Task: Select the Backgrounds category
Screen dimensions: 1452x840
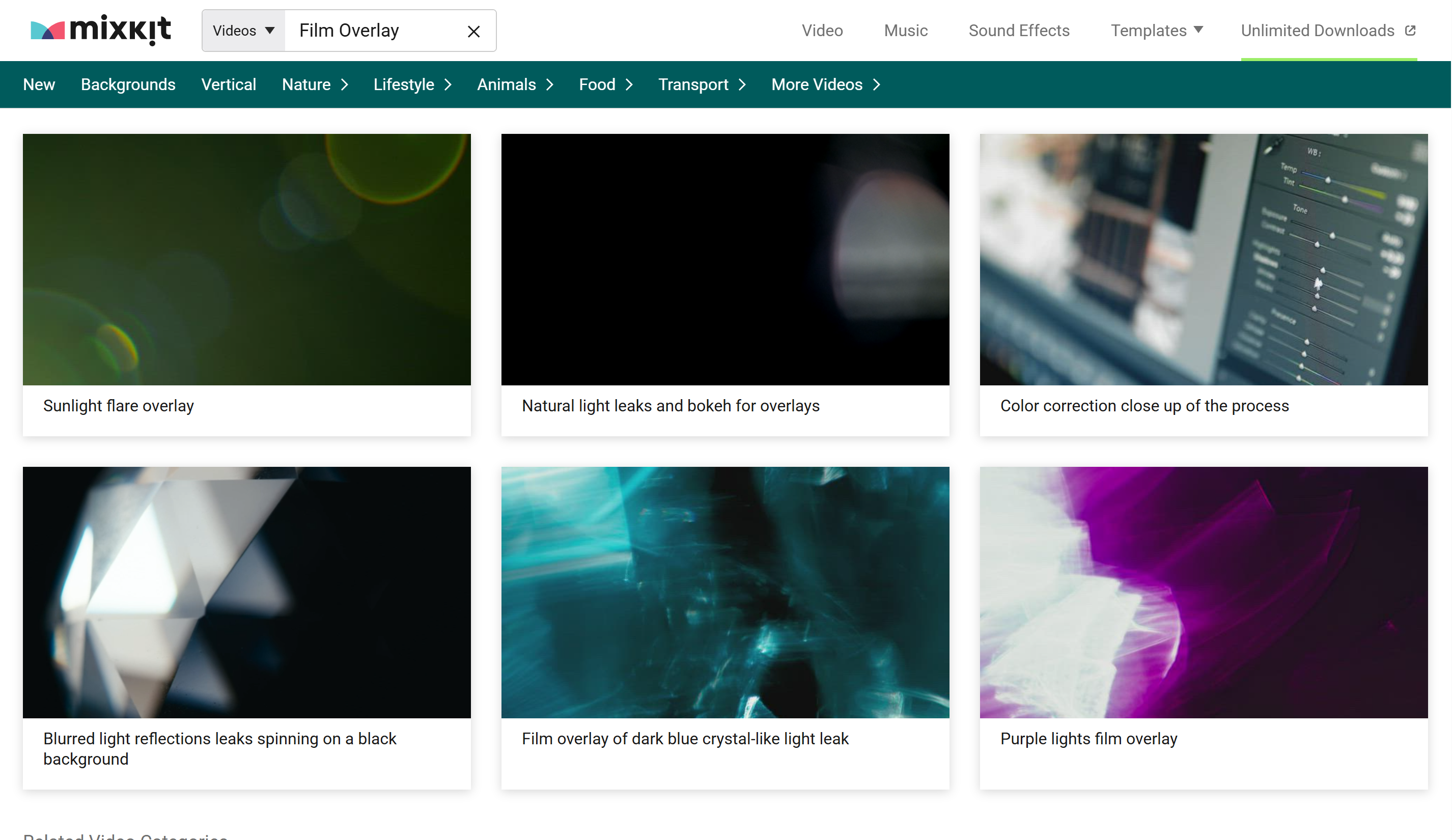Action: [x=128, y=85]
